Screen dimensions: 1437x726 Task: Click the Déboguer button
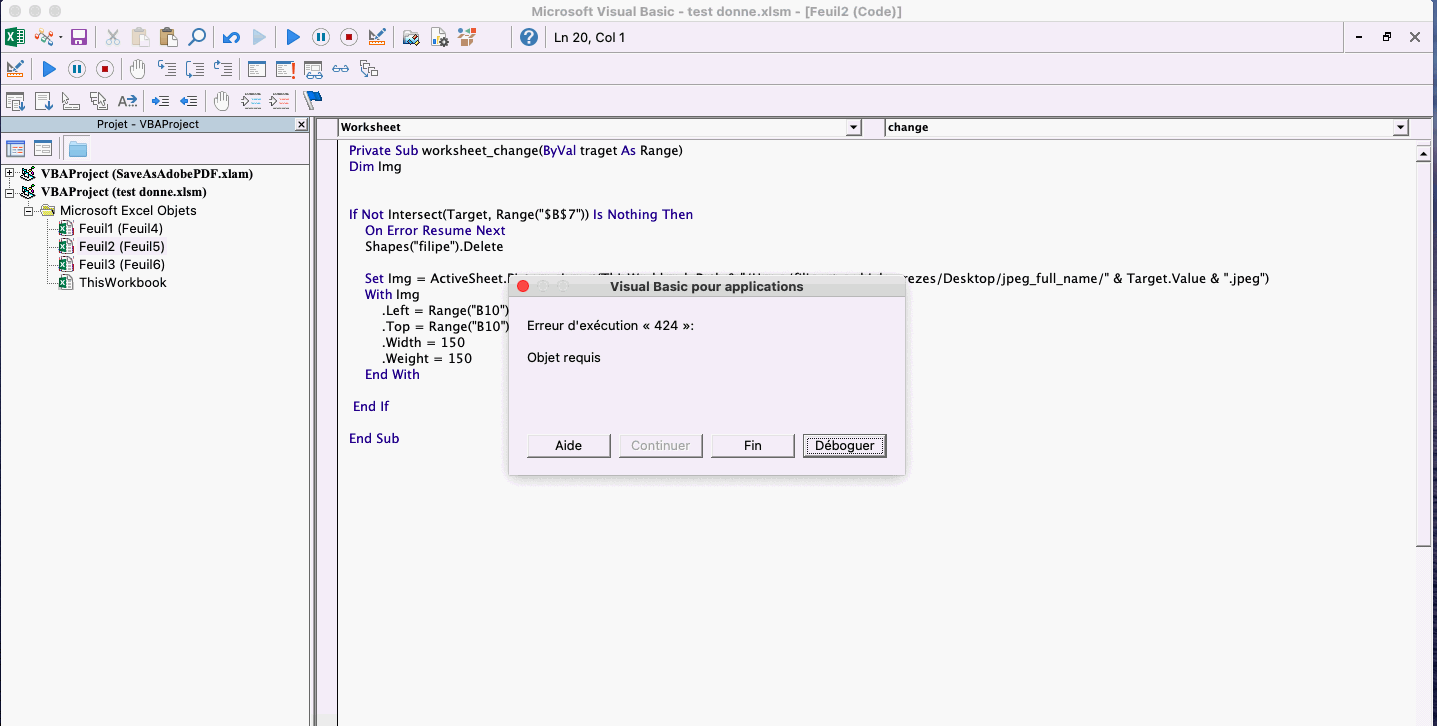coord(845,446)
